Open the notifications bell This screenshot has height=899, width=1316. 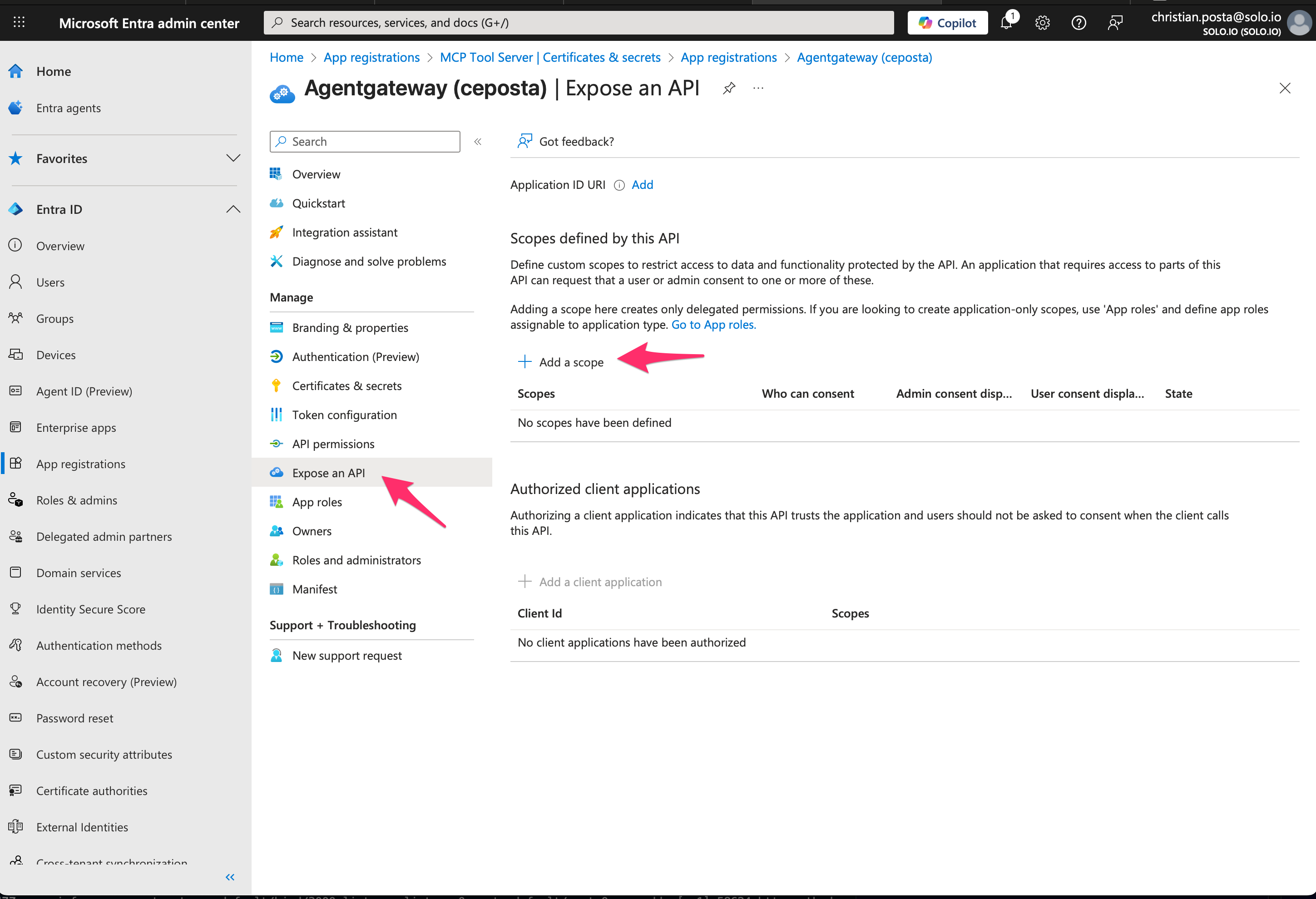[1007, 23]
